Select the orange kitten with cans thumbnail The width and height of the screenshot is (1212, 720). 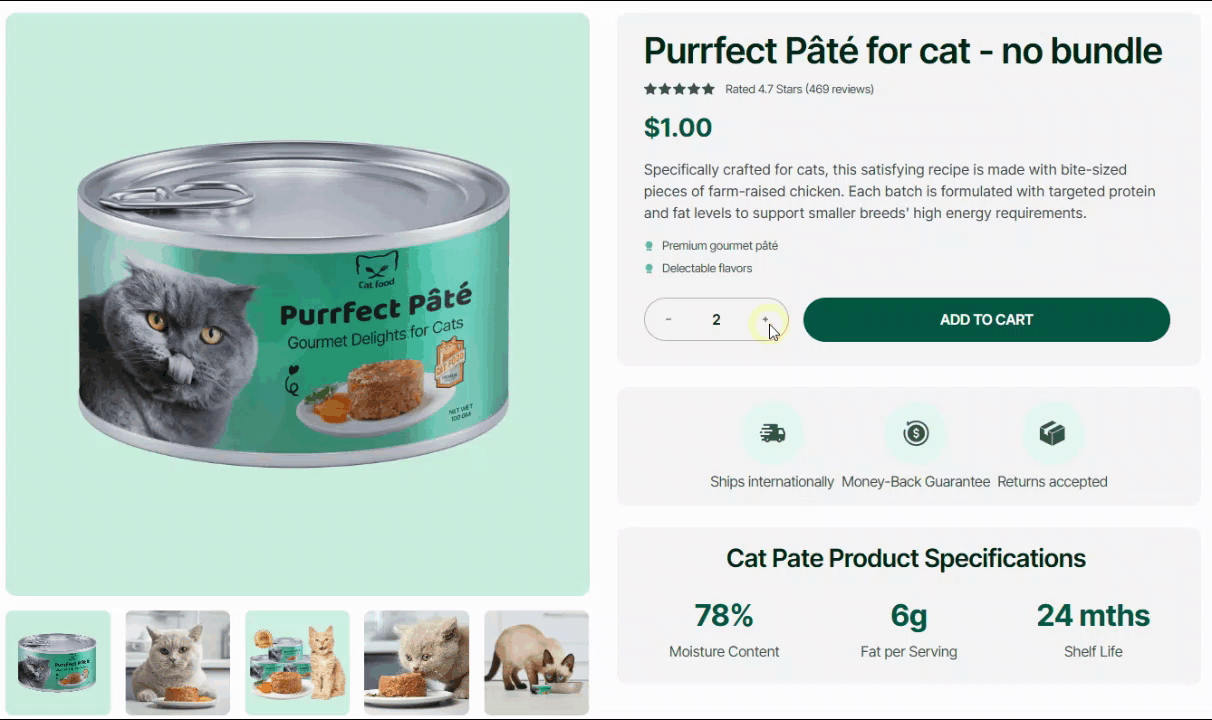[297, 662]
